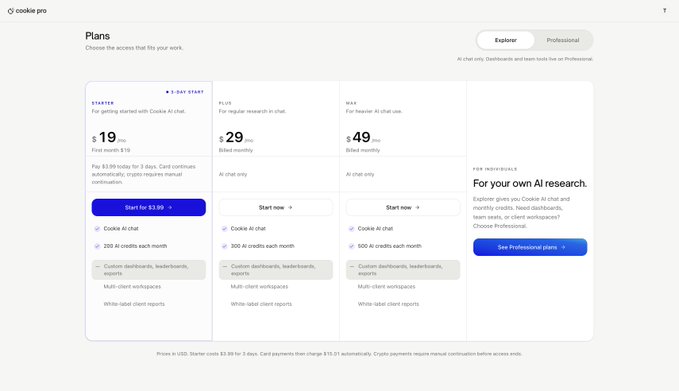
Task: Click the check icon beside 200 AI credits
Action: click(x=97, y=246)
